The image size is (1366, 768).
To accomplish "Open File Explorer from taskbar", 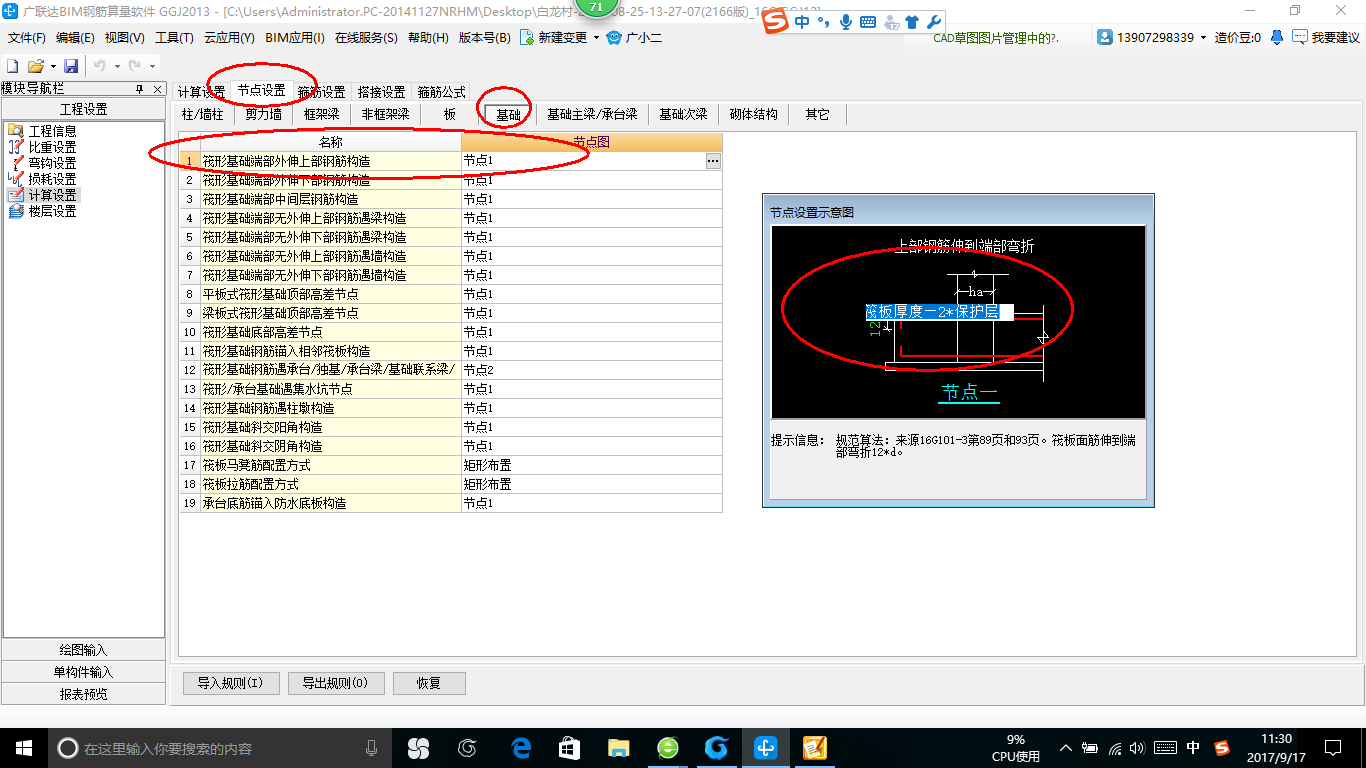I will pyautogui.click(x=618, y=748).
